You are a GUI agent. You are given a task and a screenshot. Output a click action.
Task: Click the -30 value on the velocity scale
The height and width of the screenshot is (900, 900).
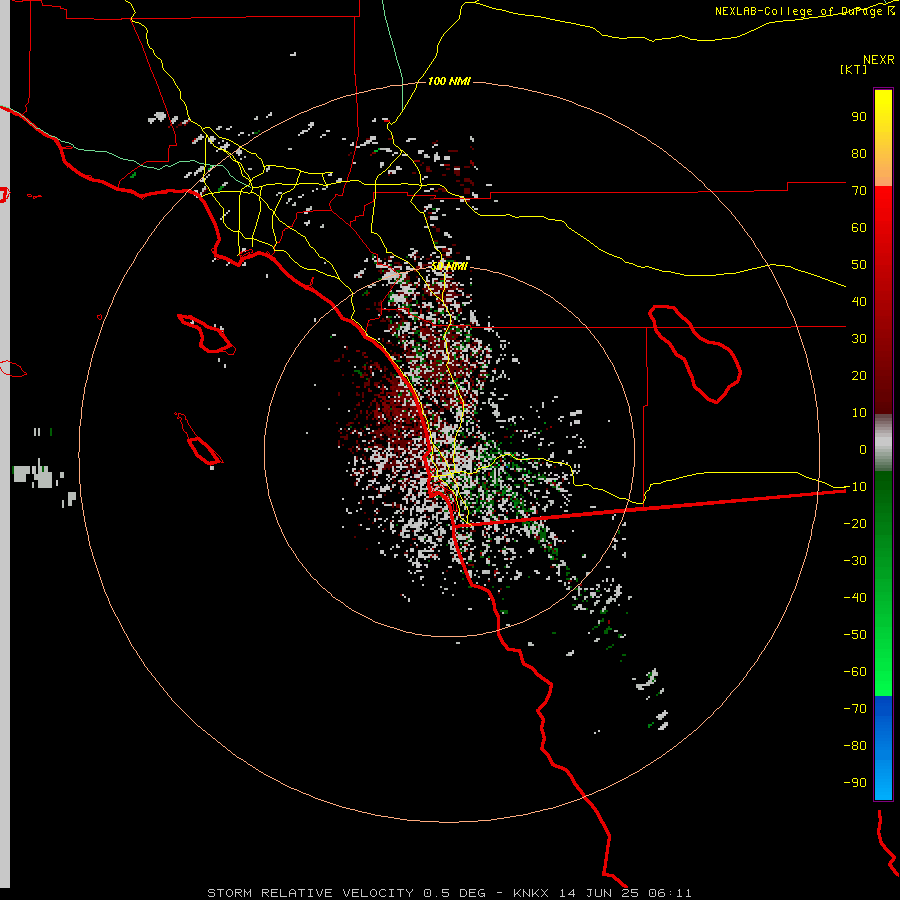pos(855,561)
